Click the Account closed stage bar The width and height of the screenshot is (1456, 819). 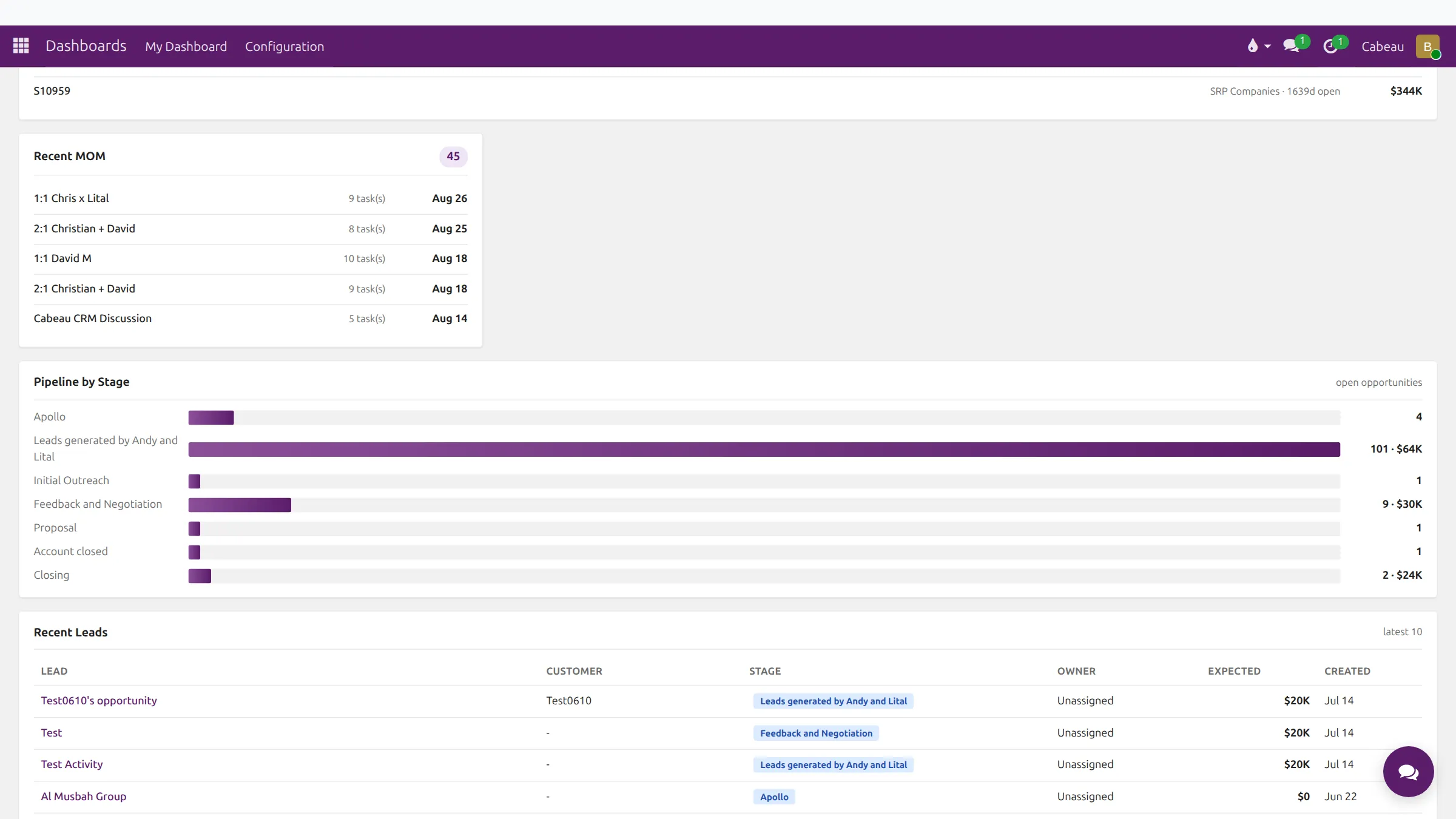tap(194, 552)
